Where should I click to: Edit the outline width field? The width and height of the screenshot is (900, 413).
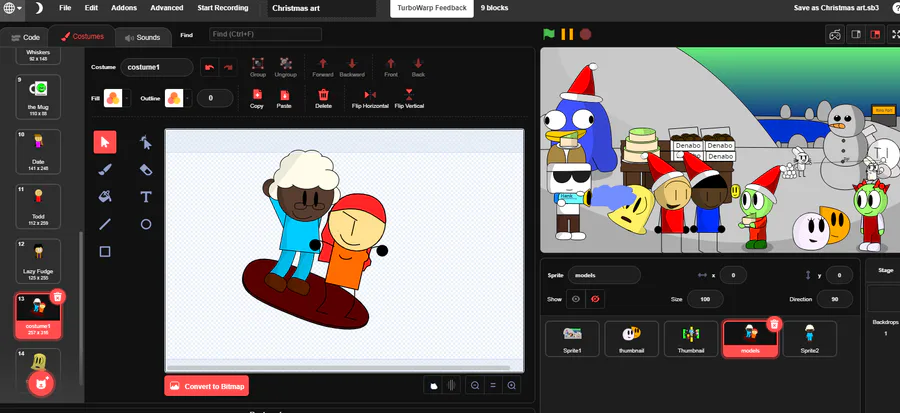click(215, 98)
